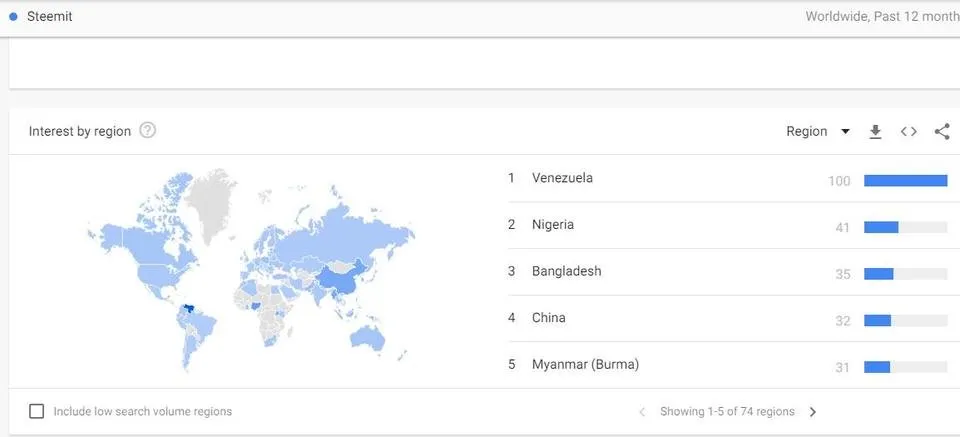Viewport: 960px width, 437px height.
Task: Click the previous page arrow
Action: coord(642,412)
